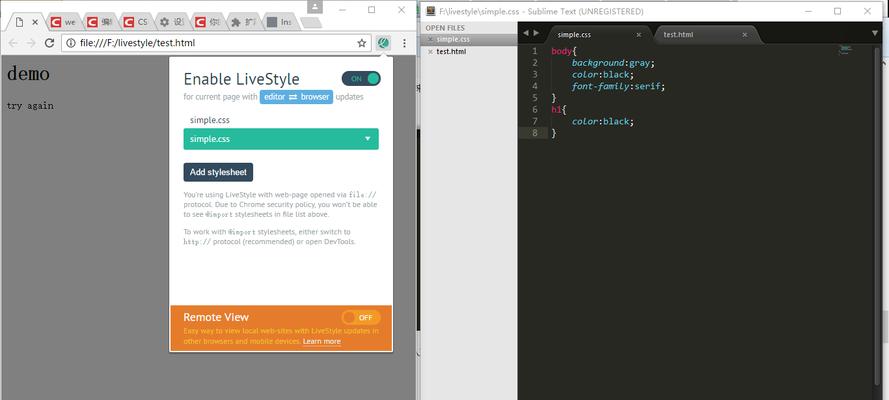Click the 'background:gray;' code line
This screenshot has height=400, width=889.
click(x=613, y=63)
